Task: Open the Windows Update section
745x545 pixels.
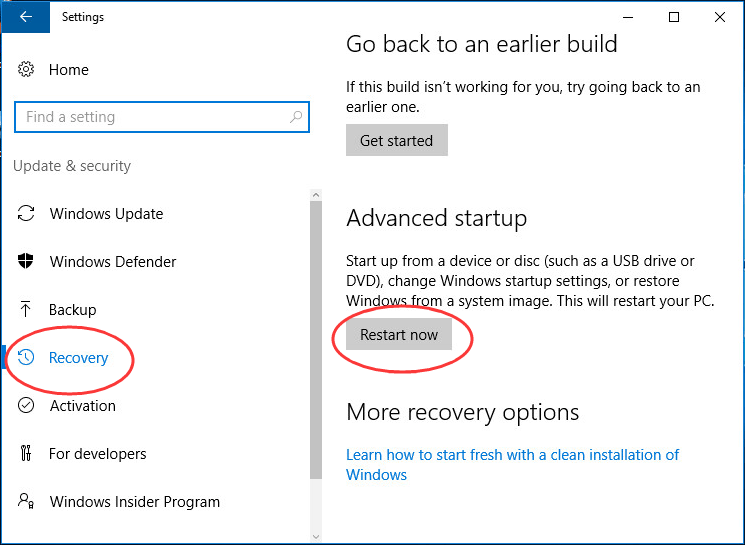Action: [106, 214]
